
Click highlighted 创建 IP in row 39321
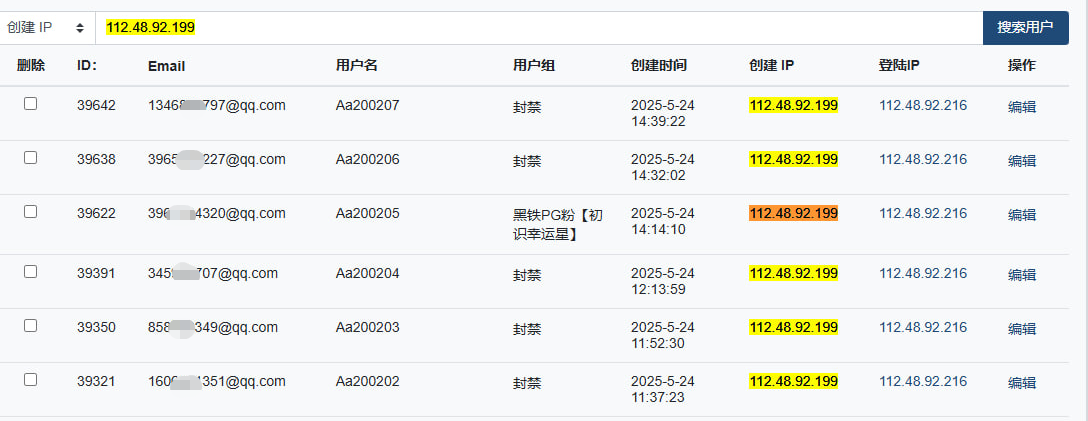(794, 381)
